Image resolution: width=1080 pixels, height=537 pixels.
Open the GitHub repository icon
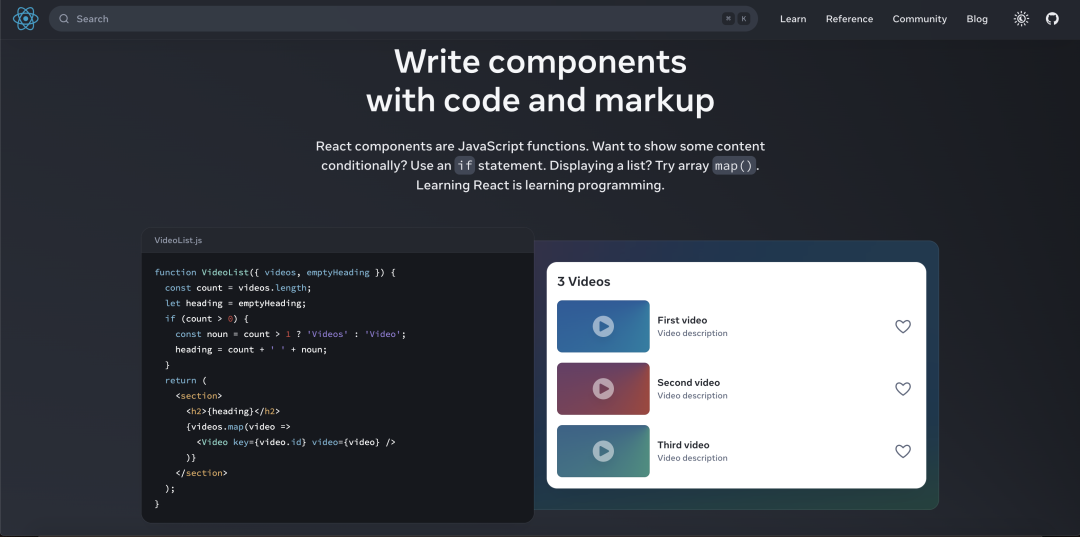1052,19
